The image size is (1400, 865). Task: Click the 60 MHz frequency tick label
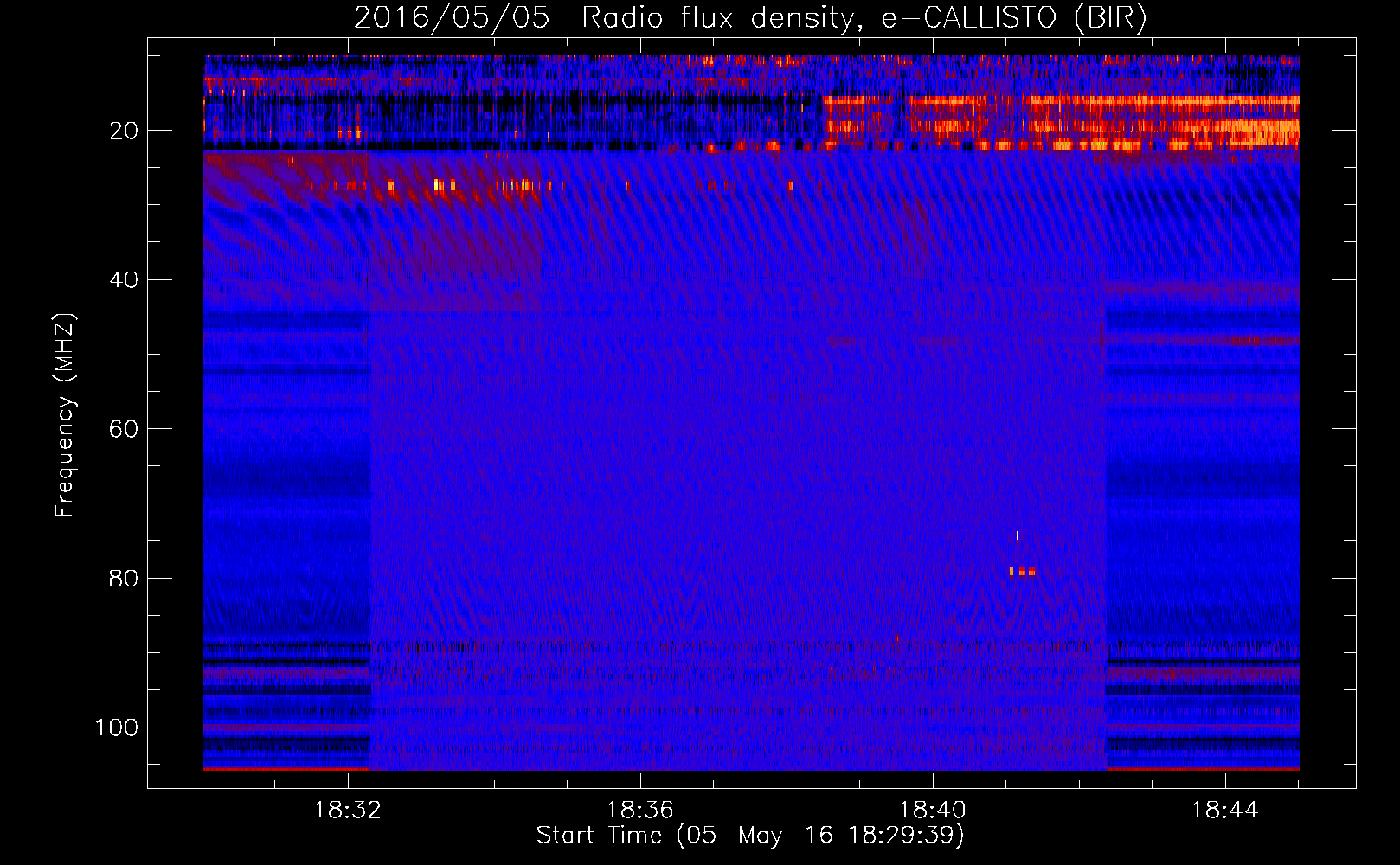pyautogui.click(x=124, y=429)
